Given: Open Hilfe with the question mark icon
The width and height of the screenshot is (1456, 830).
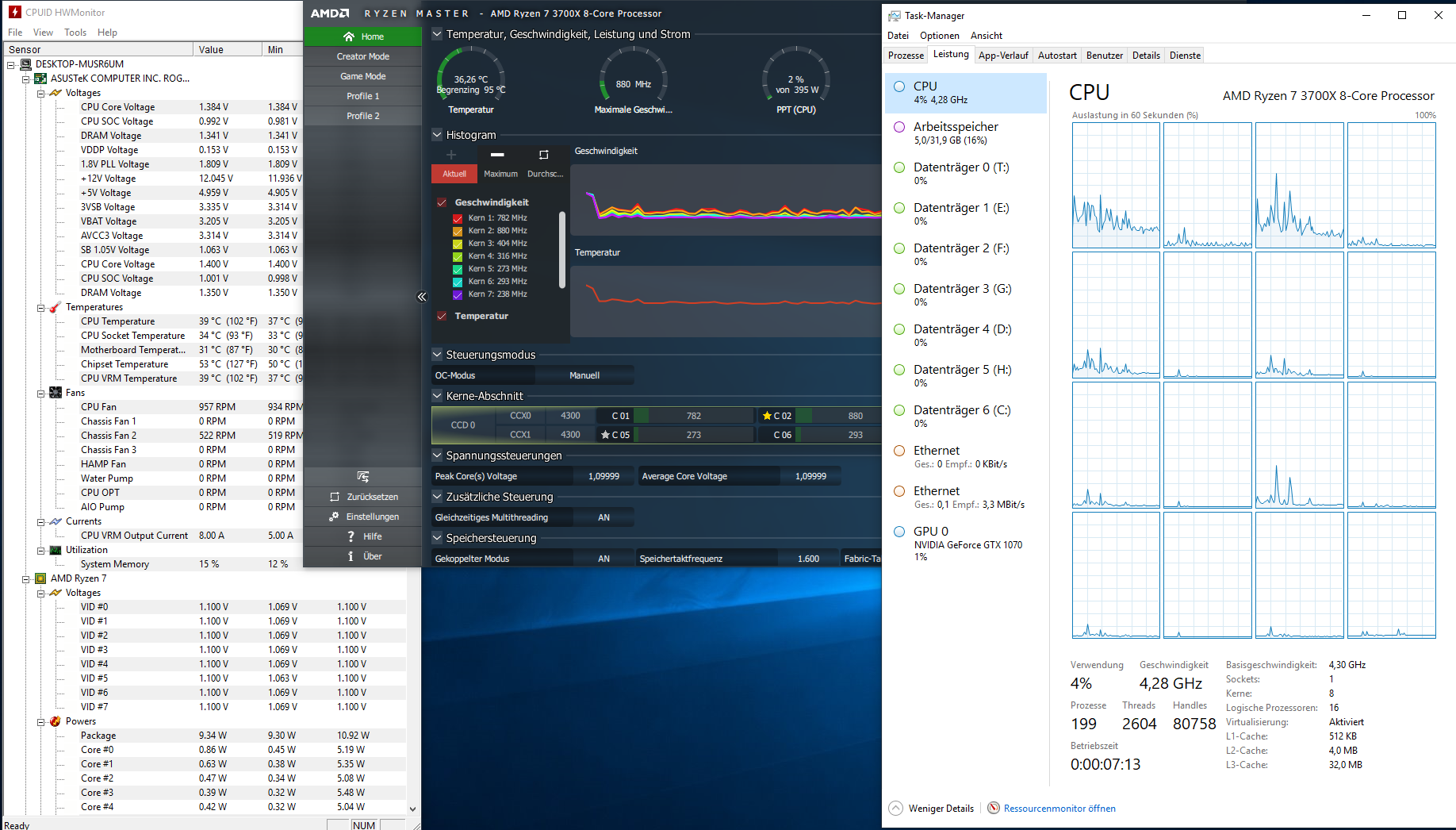Looking at the screenshot, I should click(x=351, y=536).
